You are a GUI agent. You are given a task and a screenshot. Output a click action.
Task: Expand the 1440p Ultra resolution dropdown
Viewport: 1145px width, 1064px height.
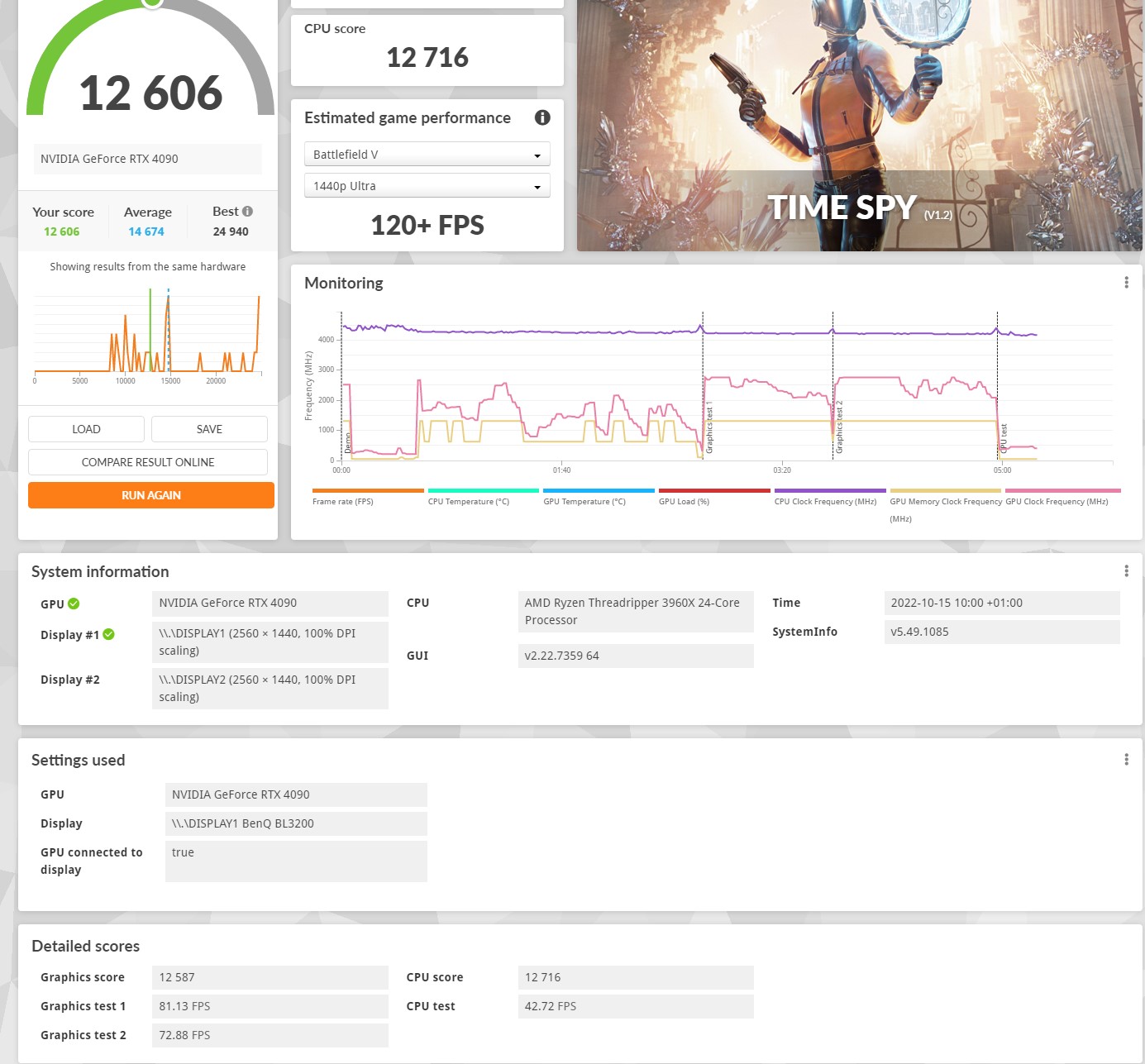(427, 186)
